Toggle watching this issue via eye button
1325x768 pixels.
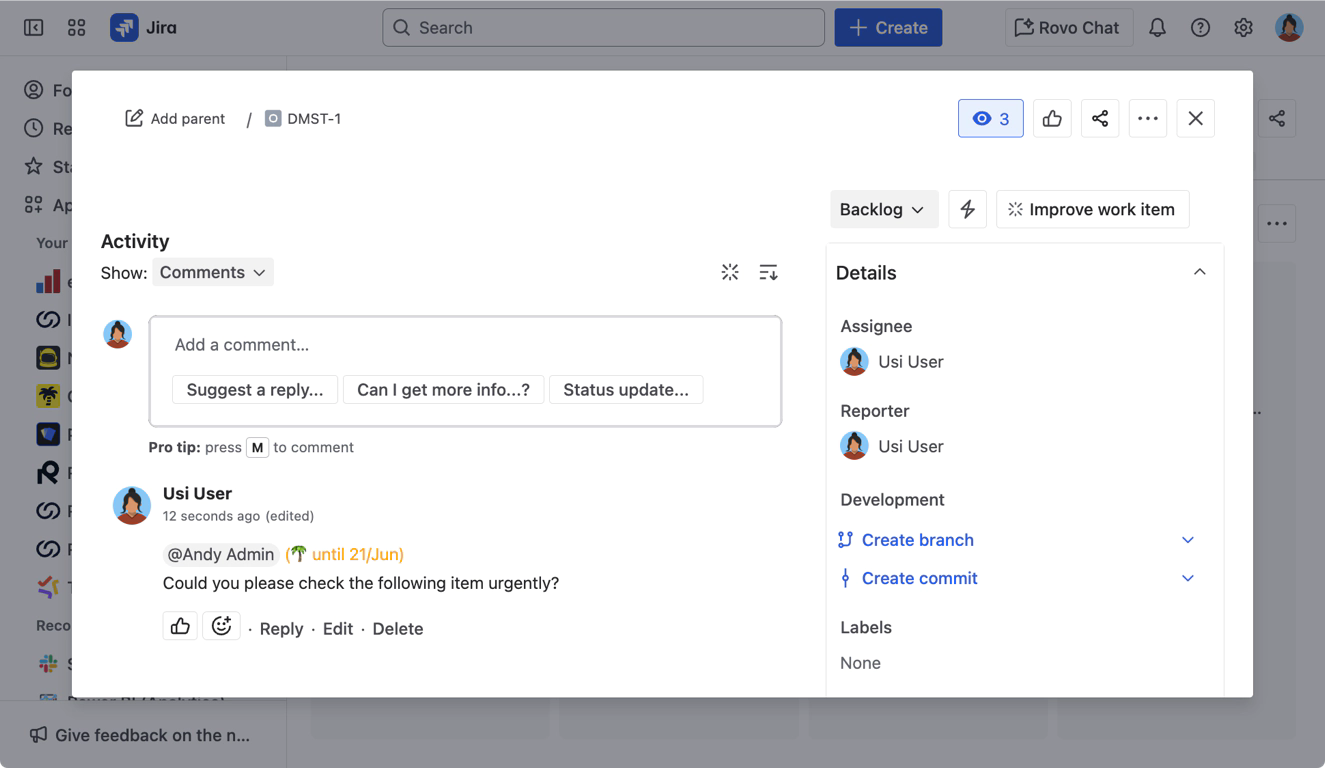pos(990,119)
